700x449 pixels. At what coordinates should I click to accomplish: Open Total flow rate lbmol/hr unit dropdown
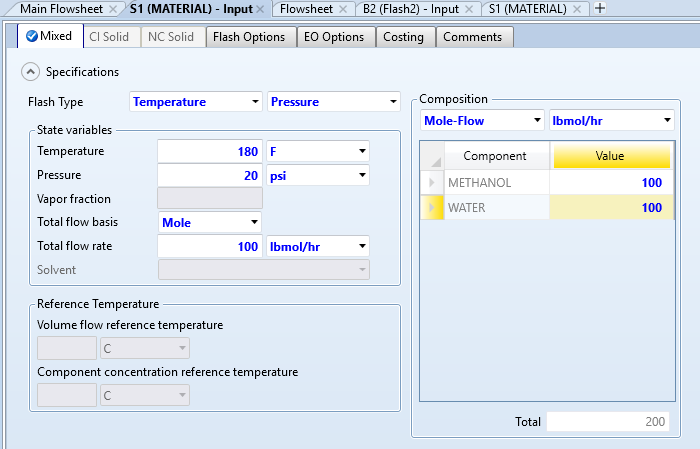coord(362,246)
